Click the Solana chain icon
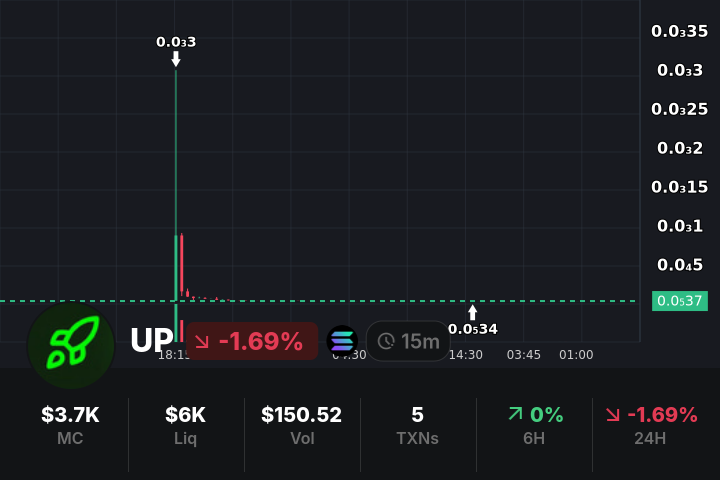The height and width of the screenshot is (480, 720). (x=342, y=341)
